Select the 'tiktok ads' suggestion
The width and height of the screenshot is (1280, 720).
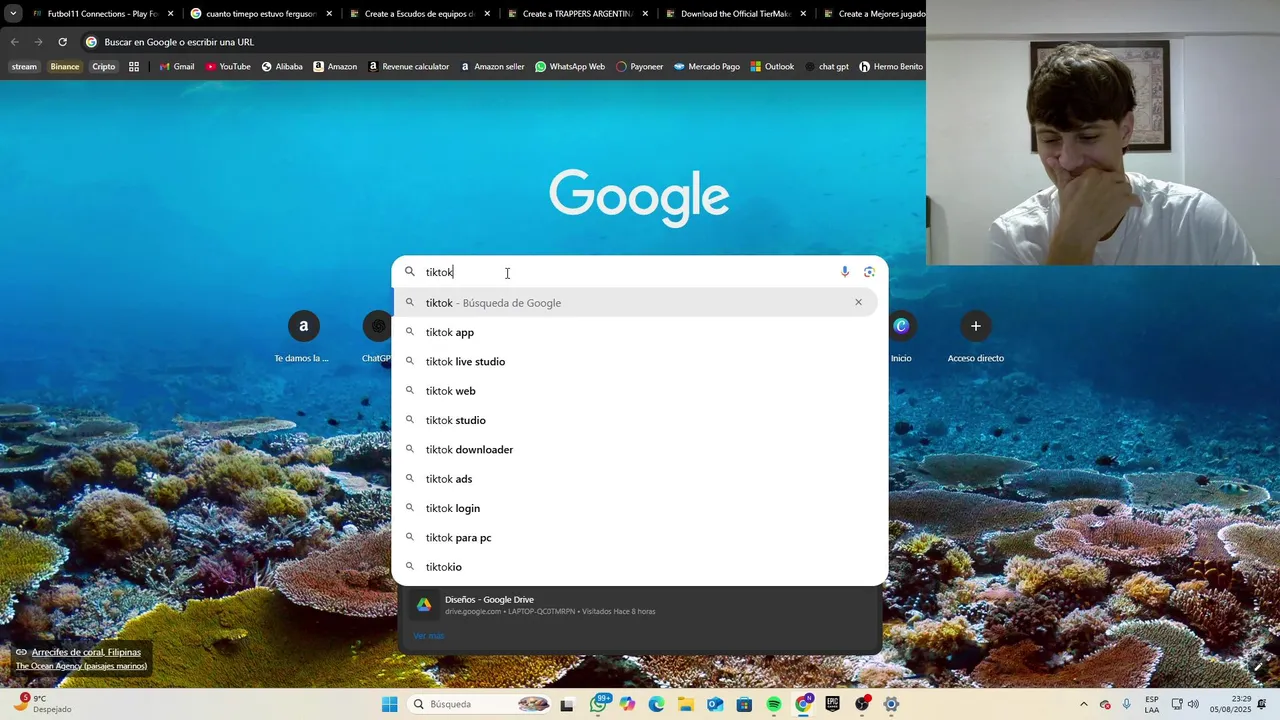point(639,479)
